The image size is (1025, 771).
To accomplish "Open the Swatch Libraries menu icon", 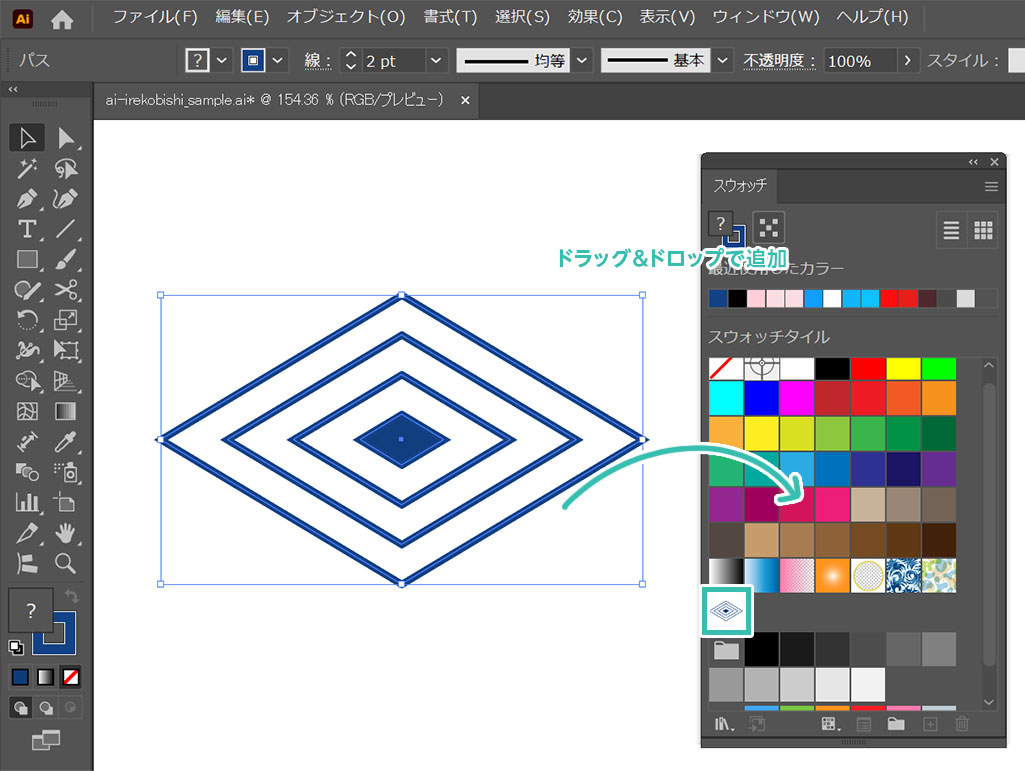I will [x=725, y=724].
